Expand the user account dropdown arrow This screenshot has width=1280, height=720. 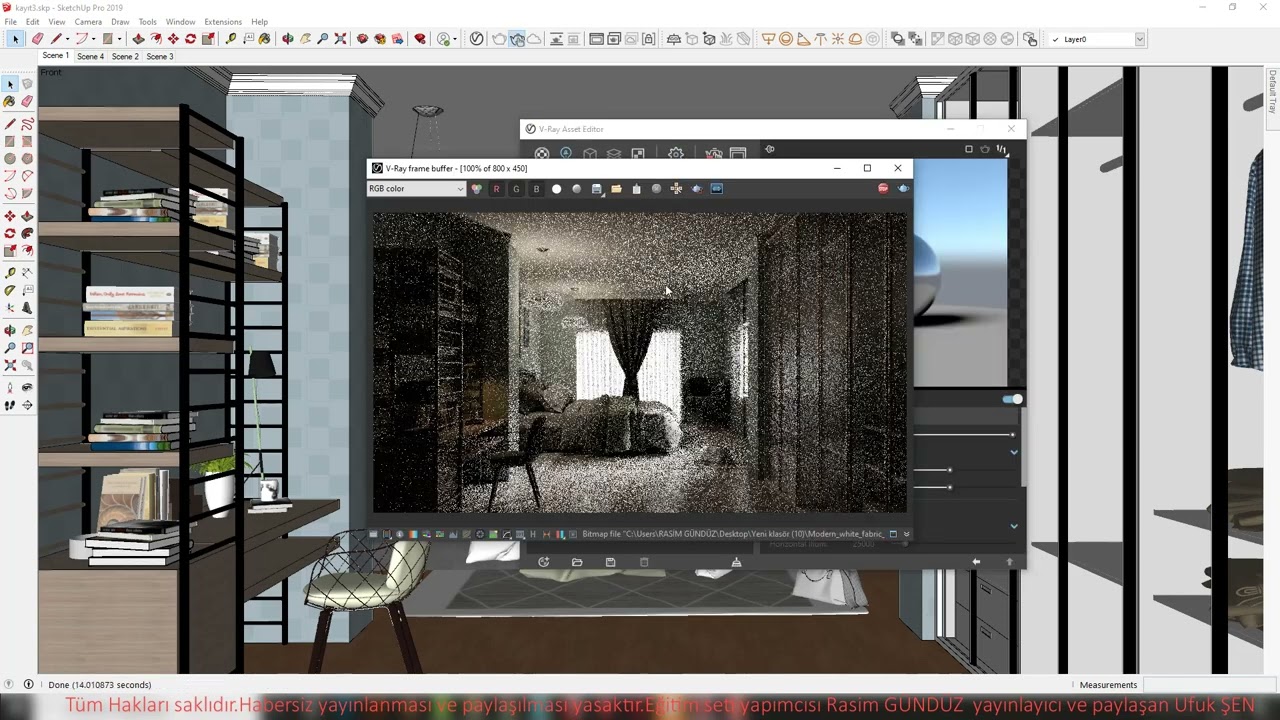coord(455,39)
